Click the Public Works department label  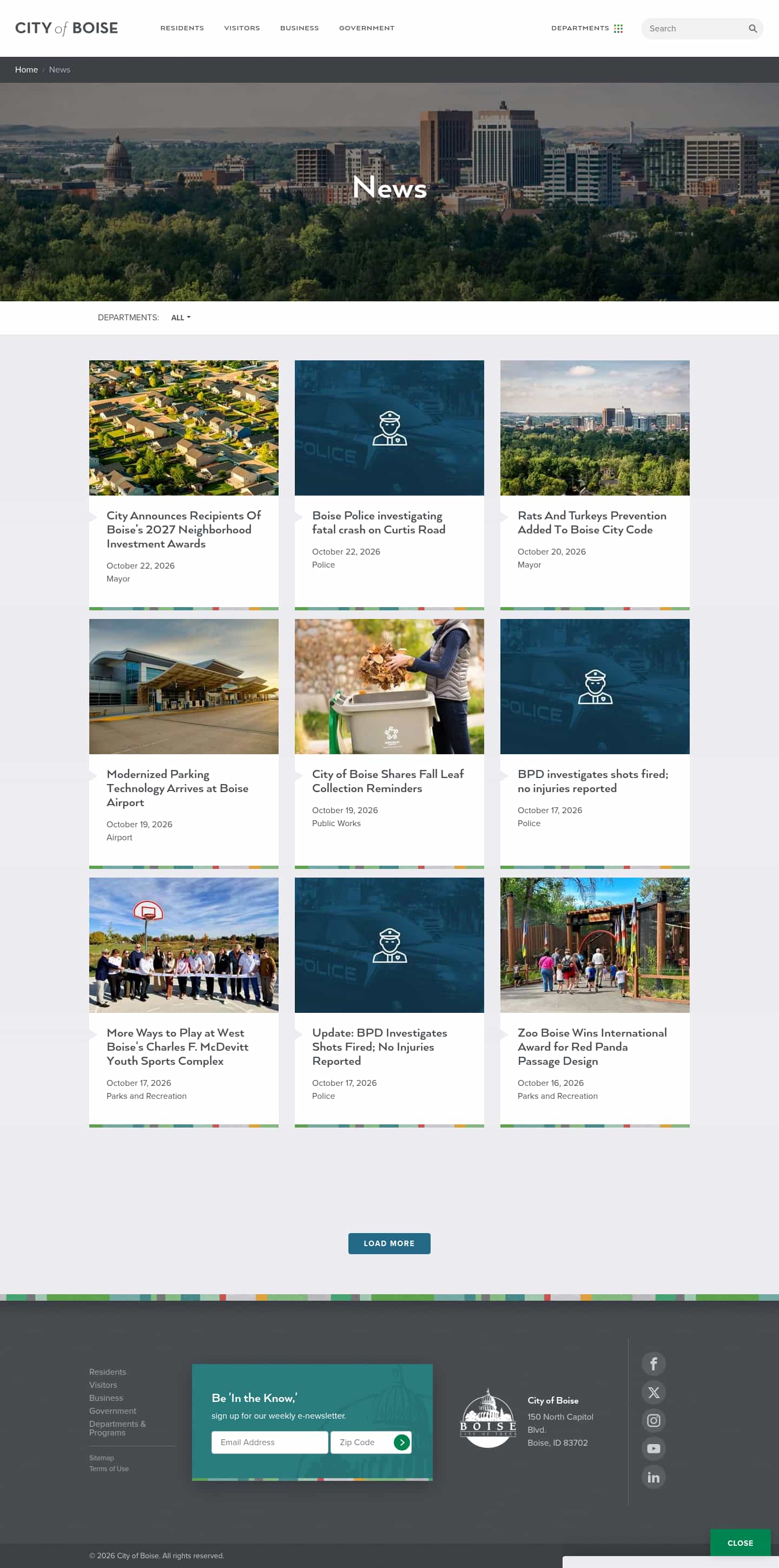coord(336,823)
